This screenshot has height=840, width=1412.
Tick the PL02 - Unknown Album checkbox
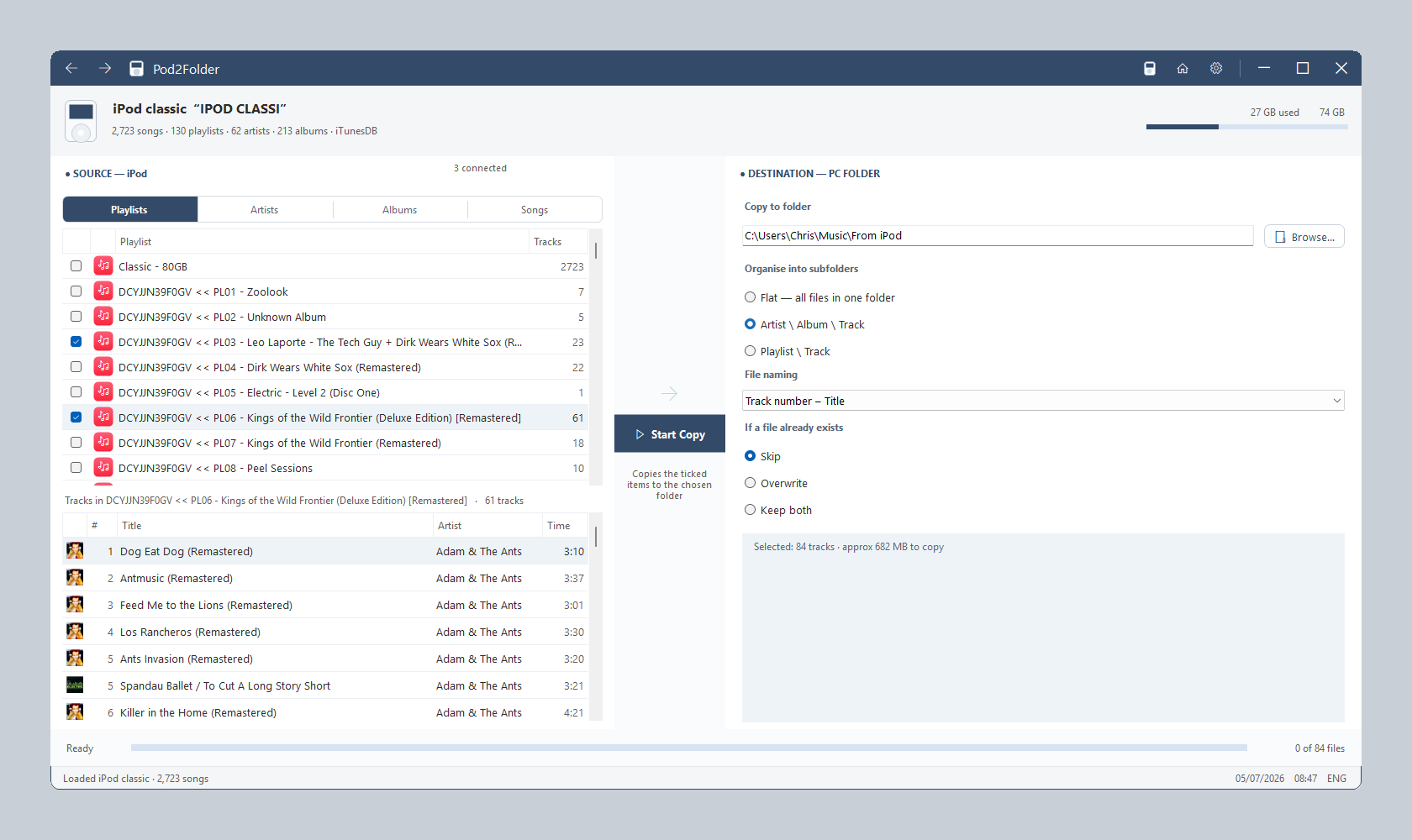click(x=76, y=316)
